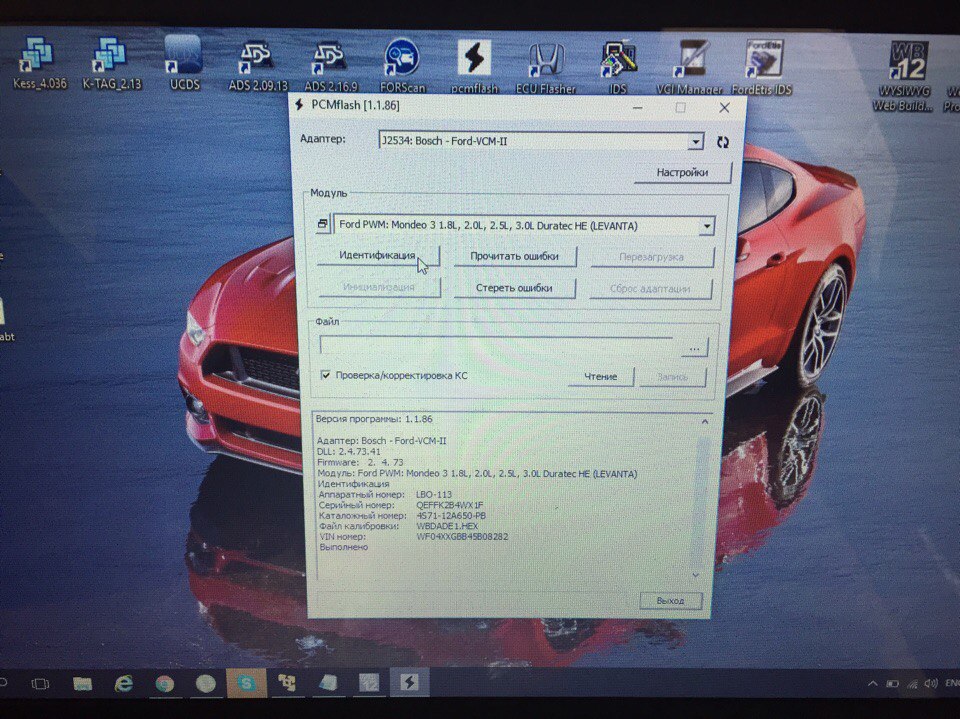960x719 pixels.
Task: Open the round globe app in the taskbar
Action: [x=206, y=683]
